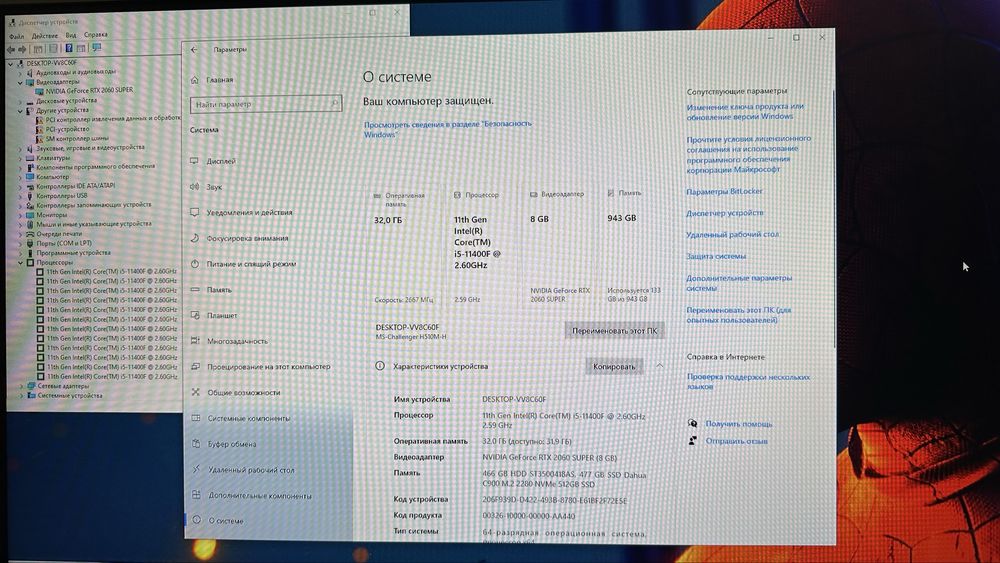Open Вид menu in Device Manager
This screenshot has width=1000, height=563.
71,35
